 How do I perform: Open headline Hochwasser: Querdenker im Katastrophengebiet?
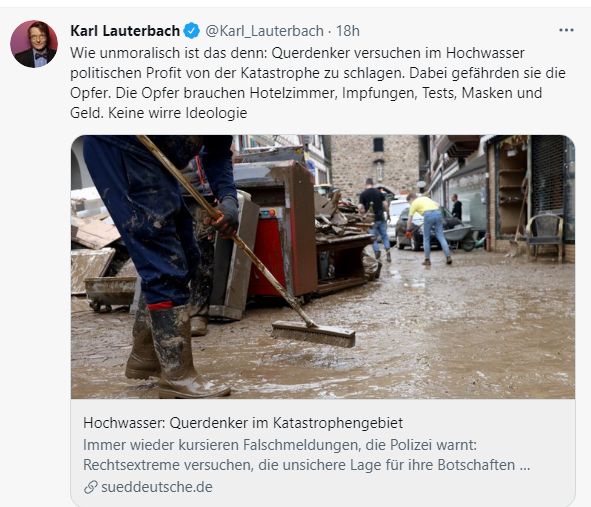click(x=243, y=423)
